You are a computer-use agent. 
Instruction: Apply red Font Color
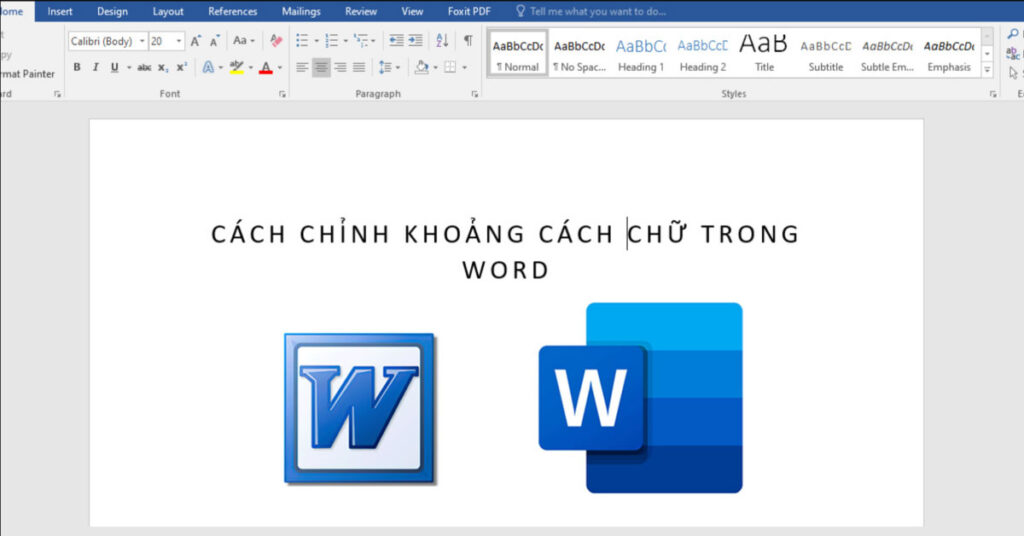click(x=266, y=67)
